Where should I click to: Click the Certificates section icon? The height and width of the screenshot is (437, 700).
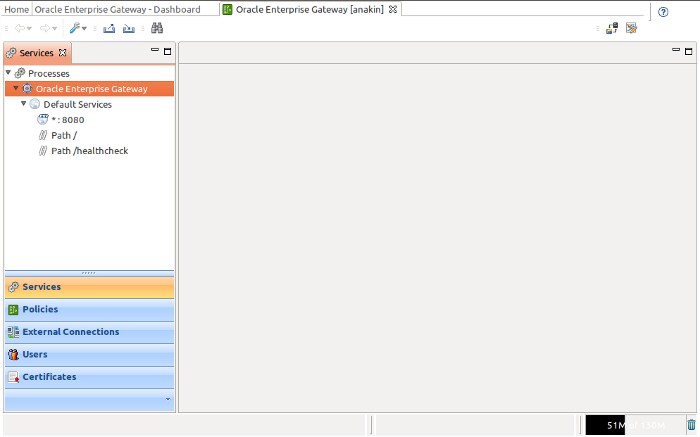coord(13,377)
